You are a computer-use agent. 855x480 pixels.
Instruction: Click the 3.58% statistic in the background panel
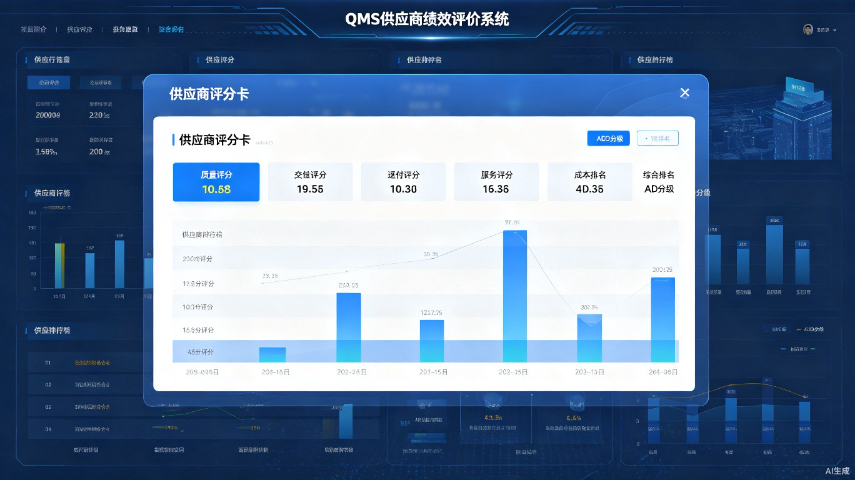(x=46, y=152)
